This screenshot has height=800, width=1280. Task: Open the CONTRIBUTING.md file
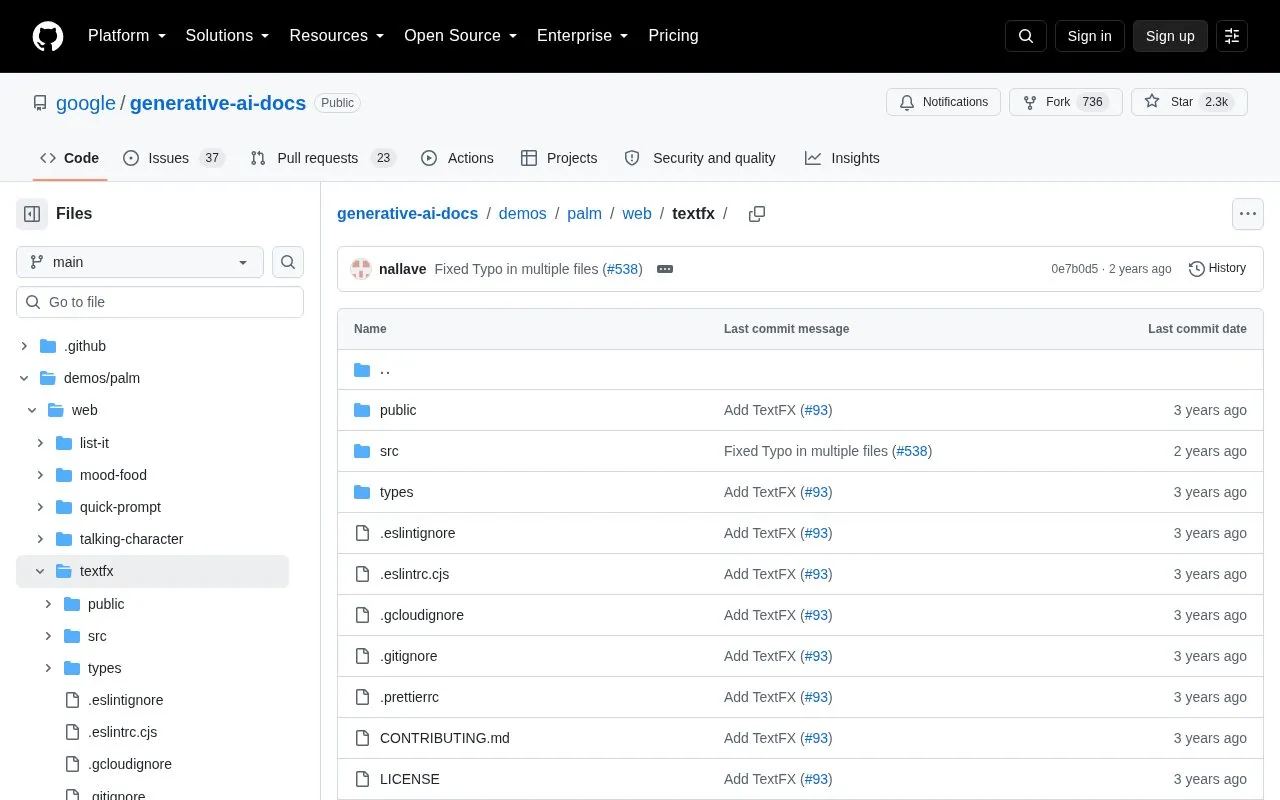pyautogui.click(x=445, y=738)
